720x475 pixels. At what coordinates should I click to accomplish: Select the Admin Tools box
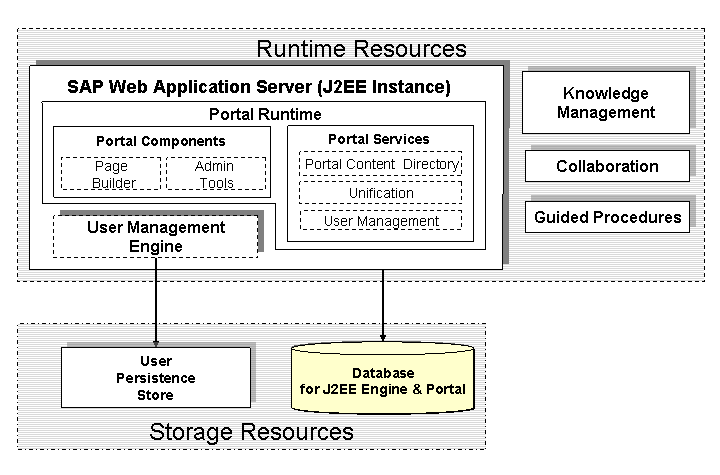click(x=216, y=174)
